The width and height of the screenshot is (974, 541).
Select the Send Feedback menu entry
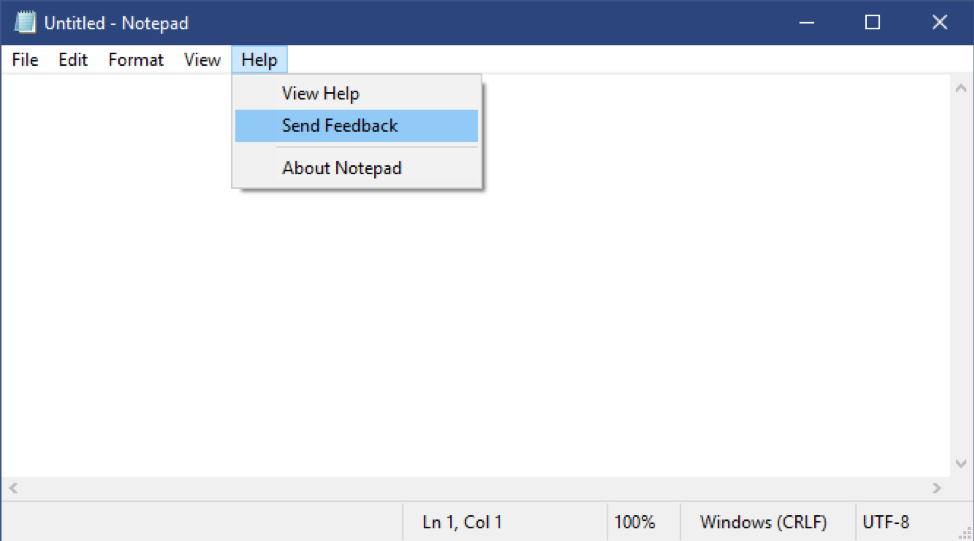click(x=340, y=126)
